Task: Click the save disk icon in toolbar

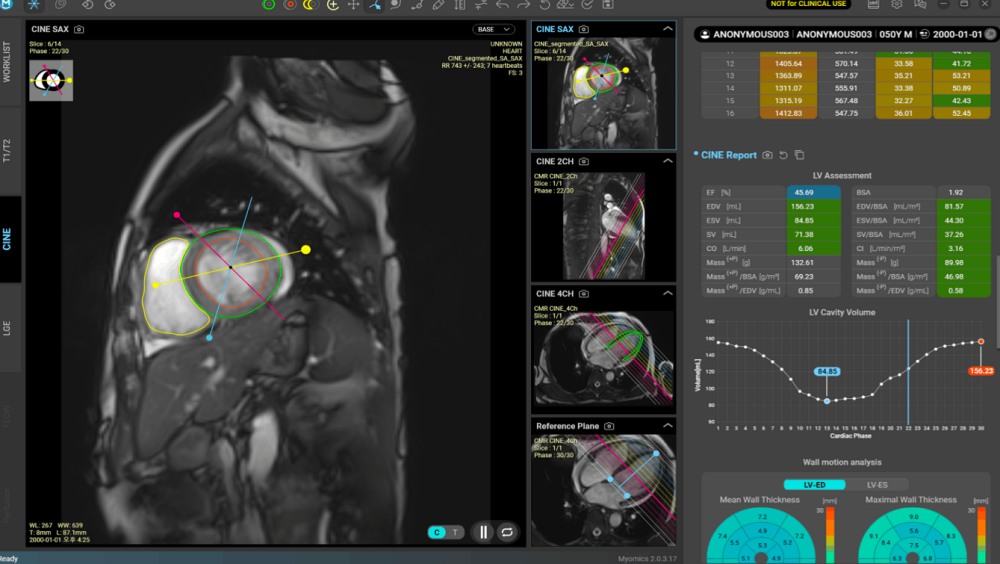Action: click(608, 4)
